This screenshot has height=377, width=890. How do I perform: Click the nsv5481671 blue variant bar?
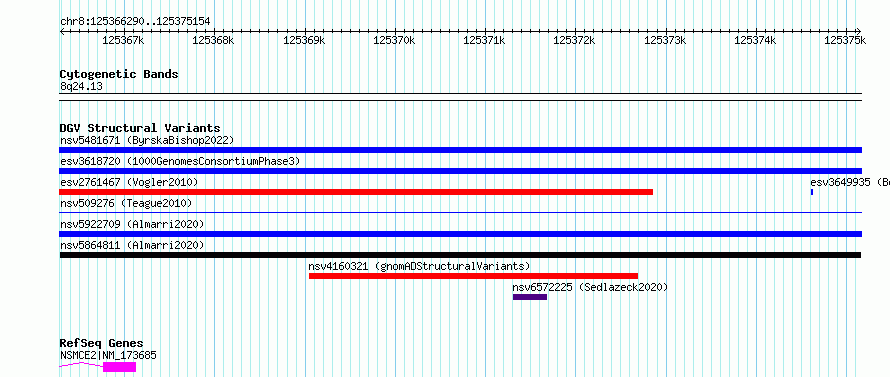tap(460, 150)
